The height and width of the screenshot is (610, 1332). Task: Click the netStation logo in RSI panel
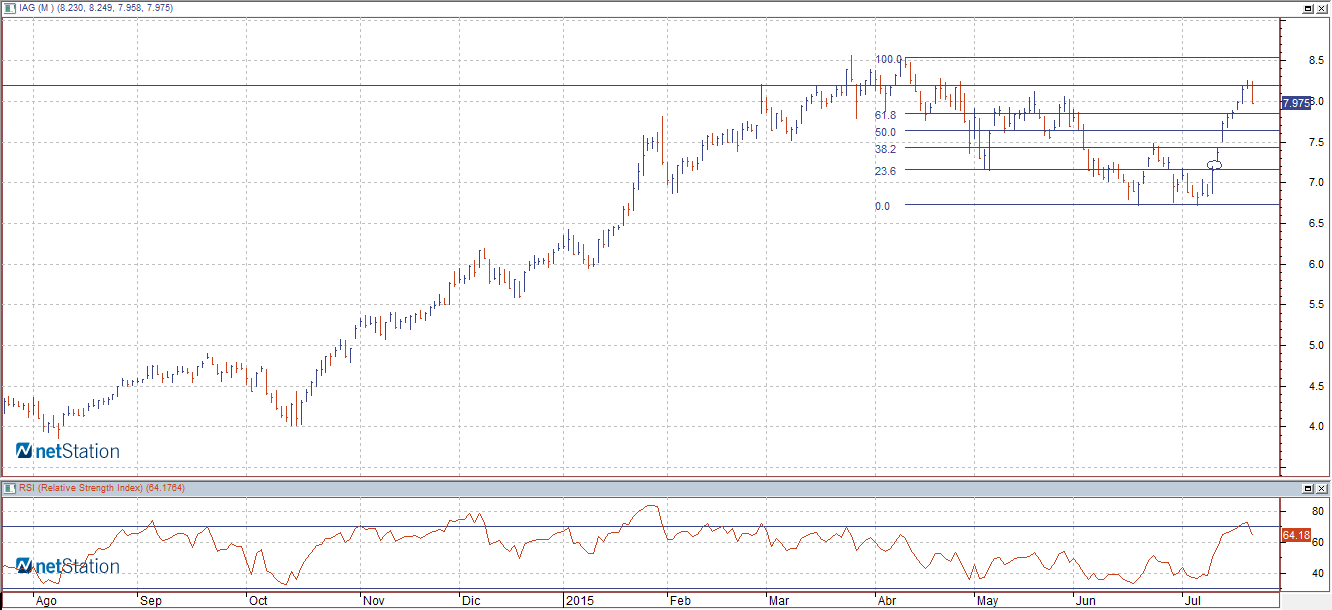pyautogui.click(x=67, y=567)
